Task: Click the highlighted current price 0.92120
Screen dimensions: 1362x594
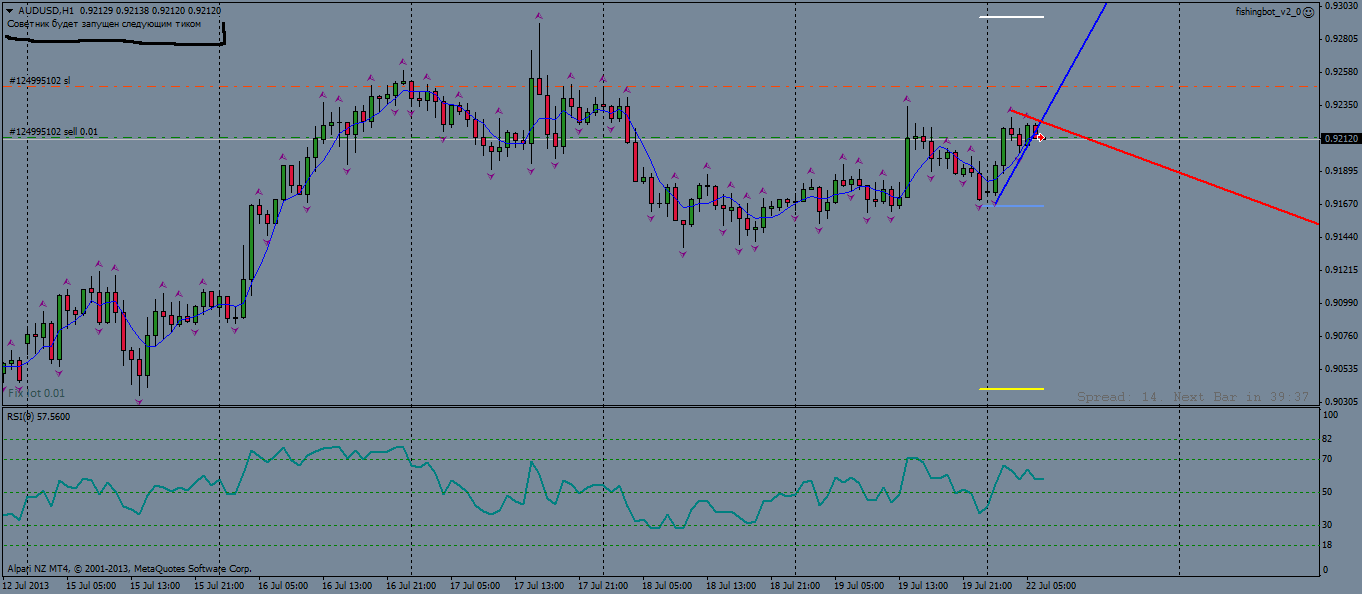Action: pos(1341,138)
